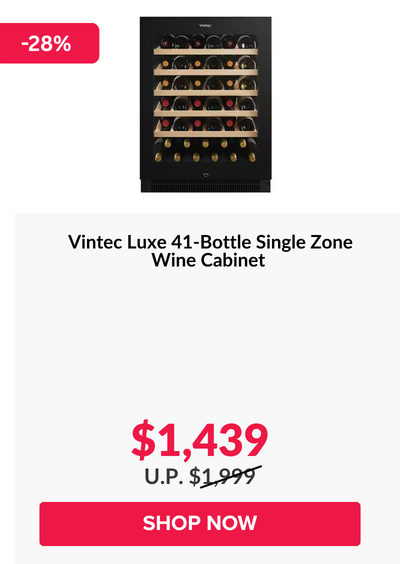This screenshot has width=400, height=564.
Task: Click the Vintec logo on the cabinet
Action: click(205, 26)
